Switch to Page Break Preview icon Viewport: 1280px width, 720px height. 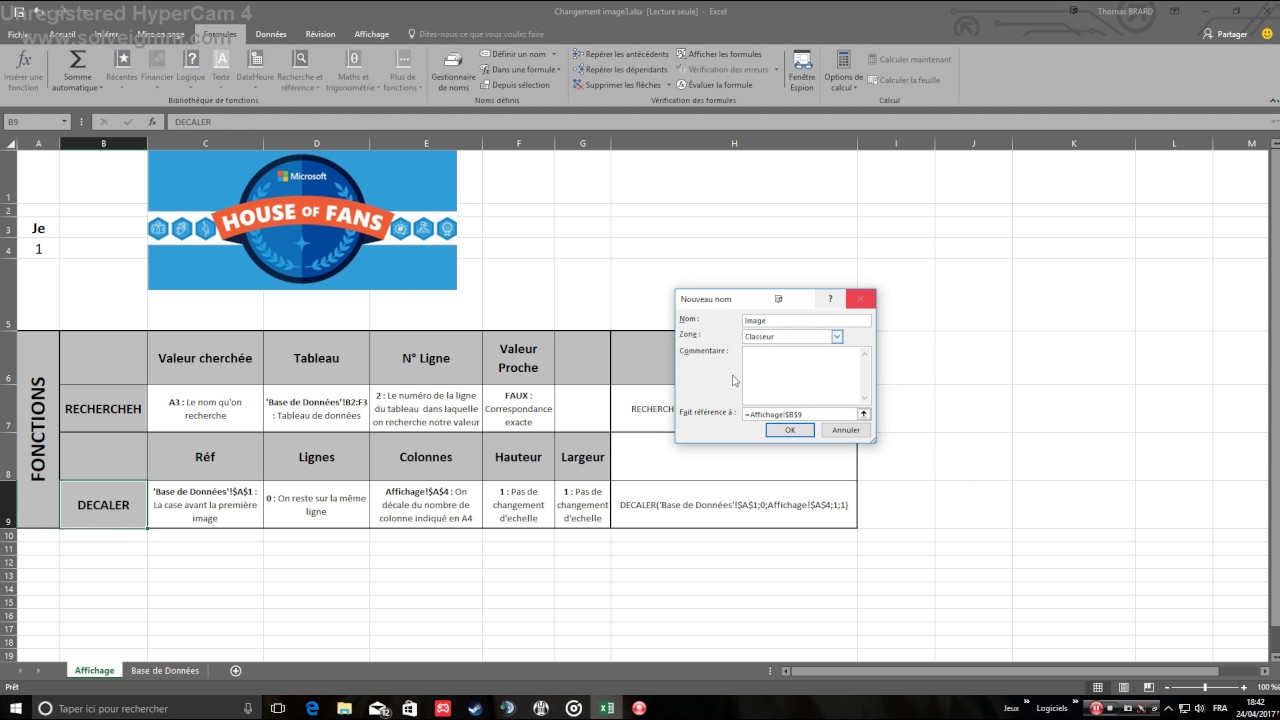pyautogui.click(x=1151, y=687)
